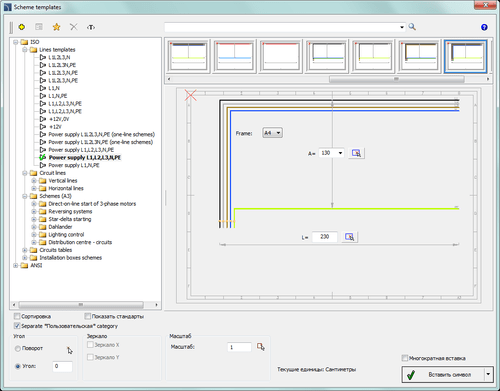Select the first template thumbnail

click(x=188, y=56)
